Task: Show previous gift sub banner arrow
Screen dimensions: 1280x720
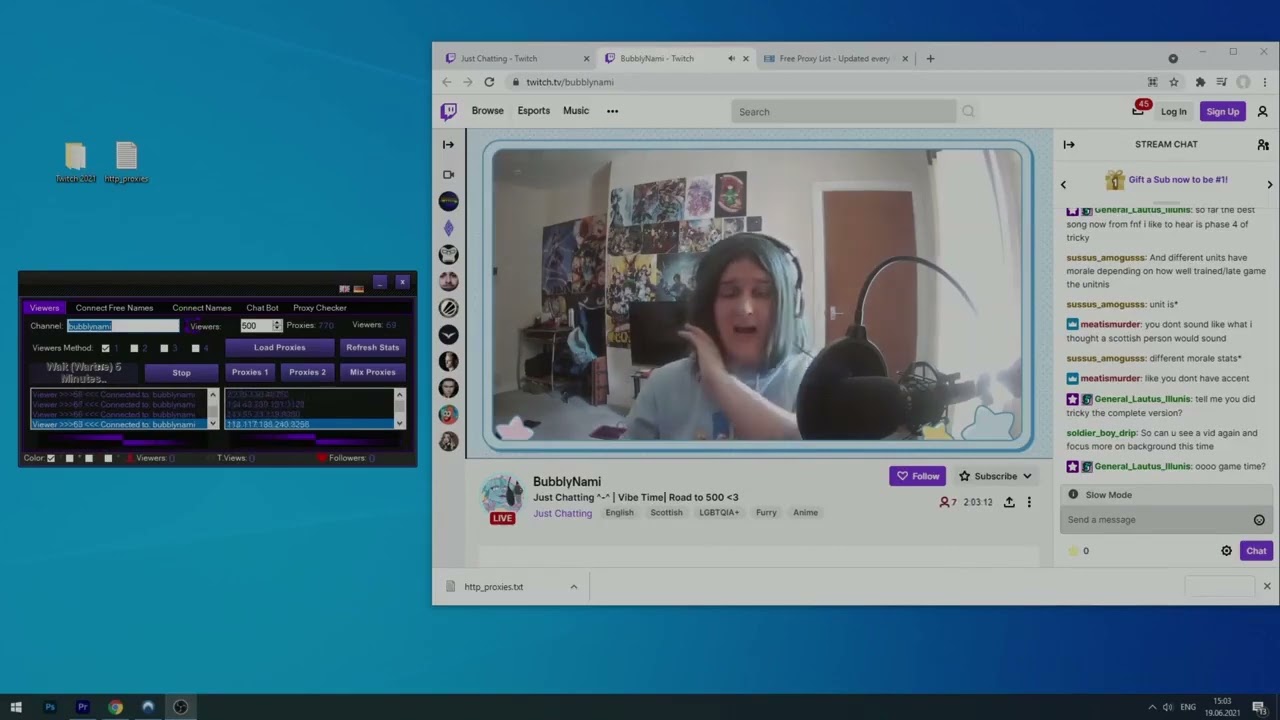Action: [1063, 184]
